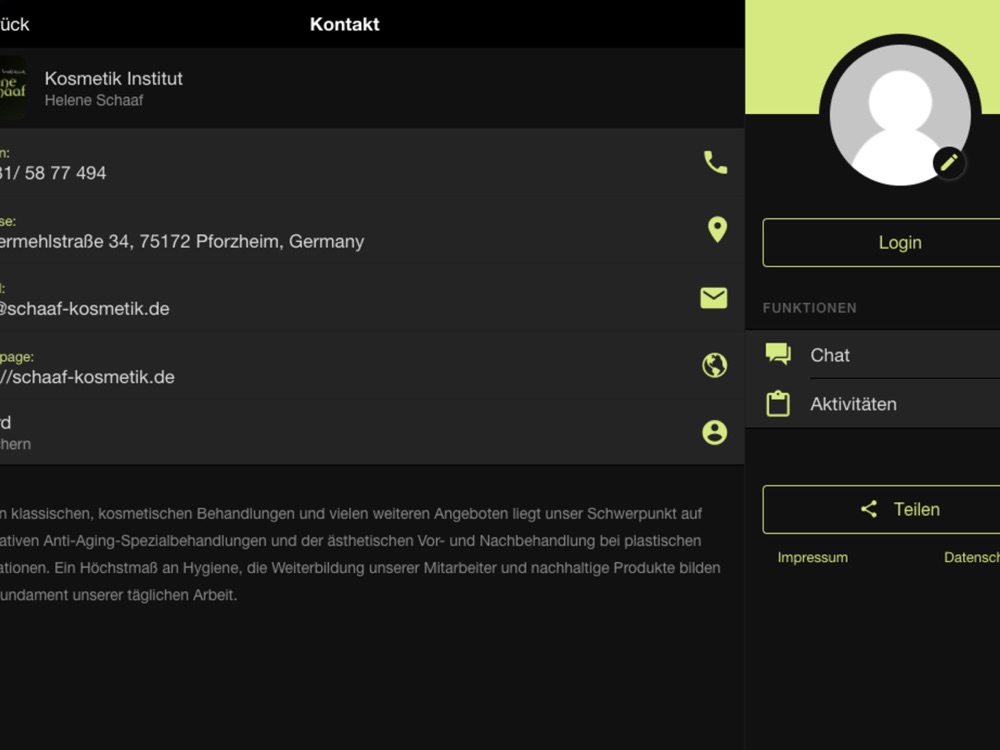Click the description paragraph about Anti-Aging-Spezialbehandlungen
Screen dimensions: 1000x750
[360, 554]
